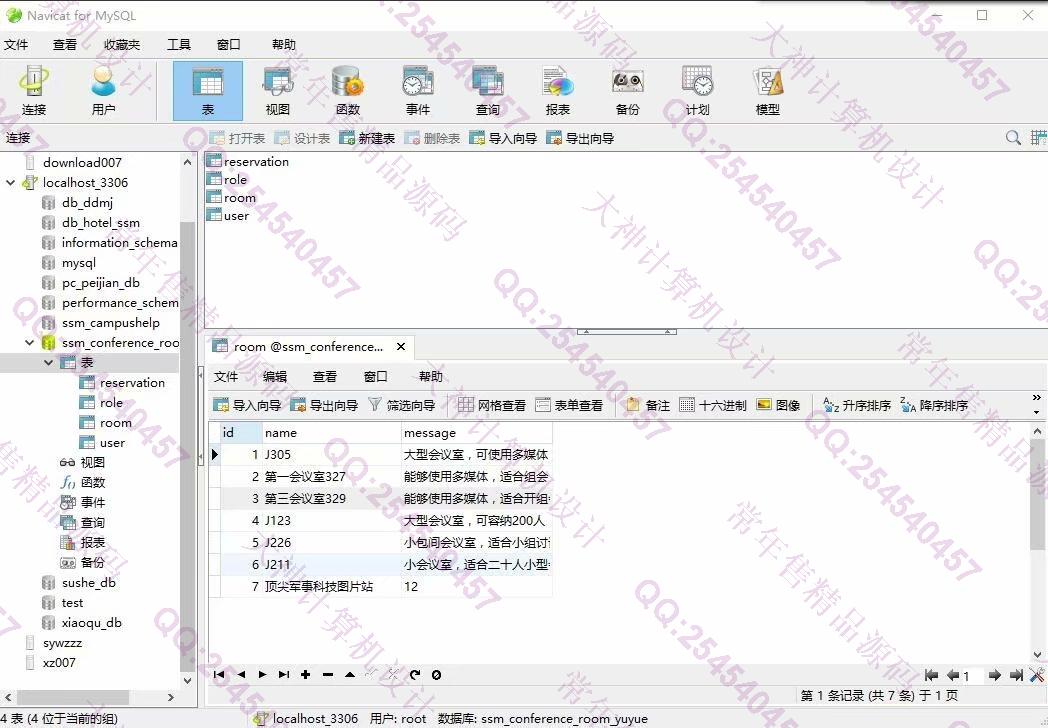Screen dimensions: 1048x728
Task: Open the 用户 (User) management icon
Action: click(103, 90)
